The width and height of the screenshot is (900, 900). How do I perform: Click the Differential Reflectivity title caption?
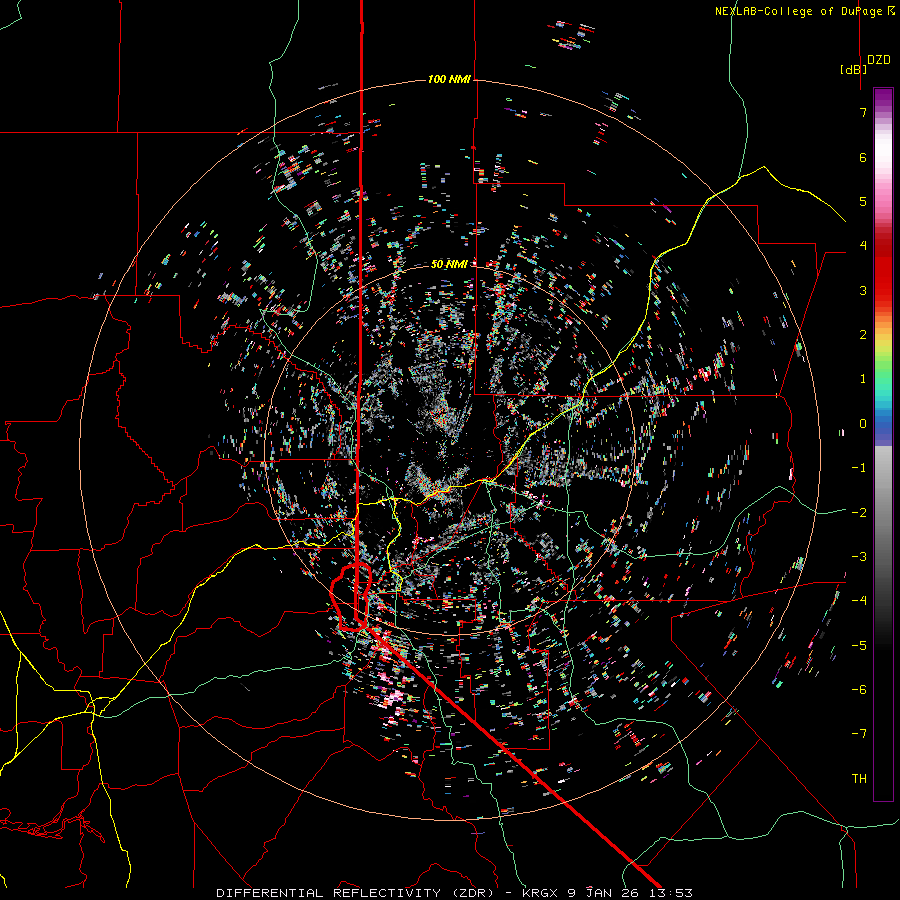[x=454, y=893]
